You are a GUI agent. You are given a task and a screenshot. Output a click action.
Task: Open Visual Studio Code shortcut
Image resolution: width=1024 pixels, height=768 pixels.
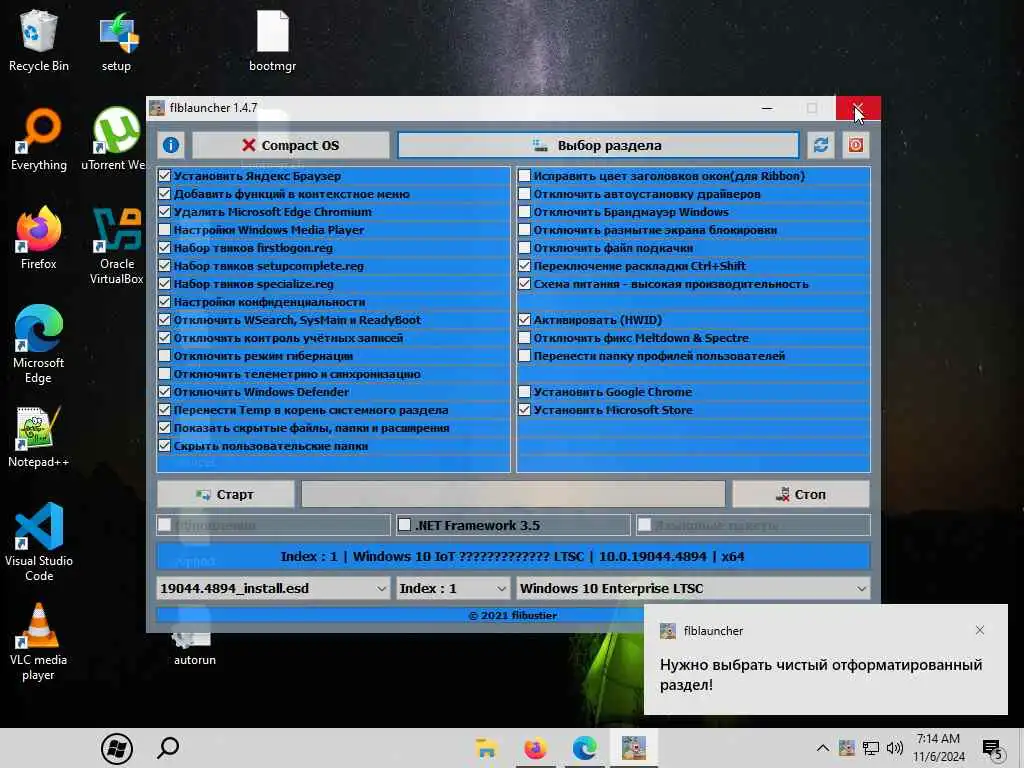39,541
